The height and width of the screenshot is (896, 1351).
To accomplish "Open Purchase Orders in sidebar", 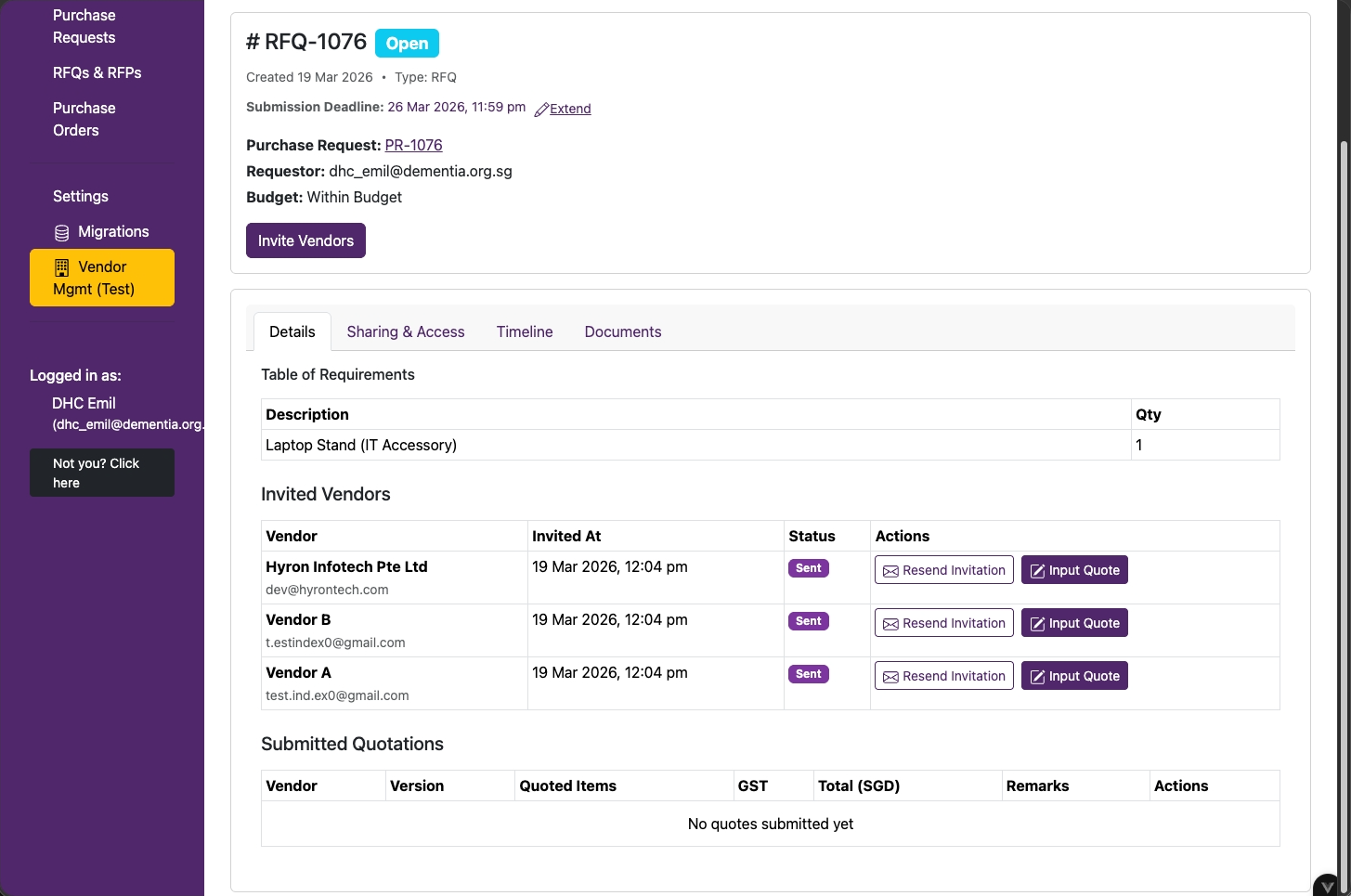I will [x=84, y=119].
